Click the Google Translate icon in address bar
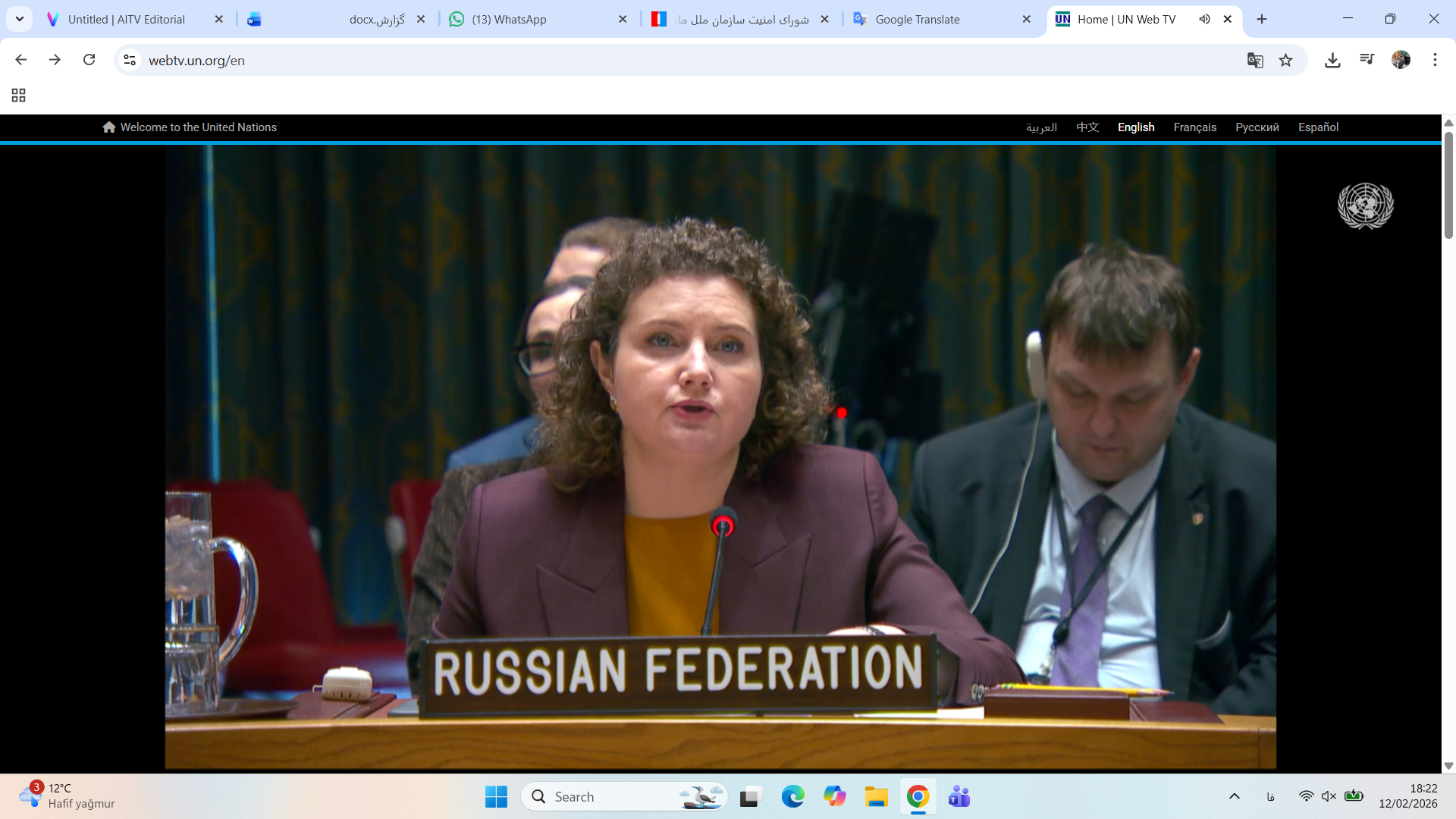This screenshot has width=1456, height=819. pyautogui.click(x=1255, y=61)
